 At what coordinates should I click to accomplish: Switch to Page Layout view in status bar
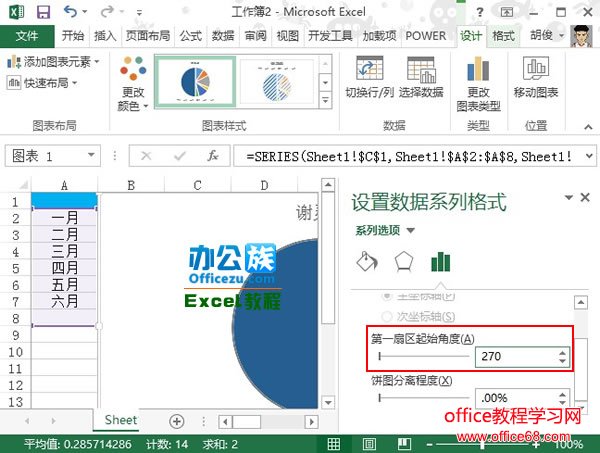click(x=369, y=444)
